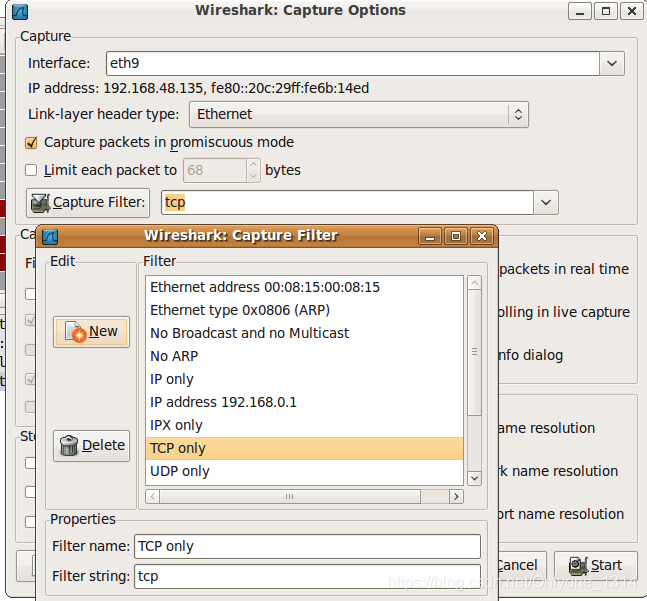Minimize the Capture Options window
The width and height of the screenshot is (647, 601).
[580, 12]
